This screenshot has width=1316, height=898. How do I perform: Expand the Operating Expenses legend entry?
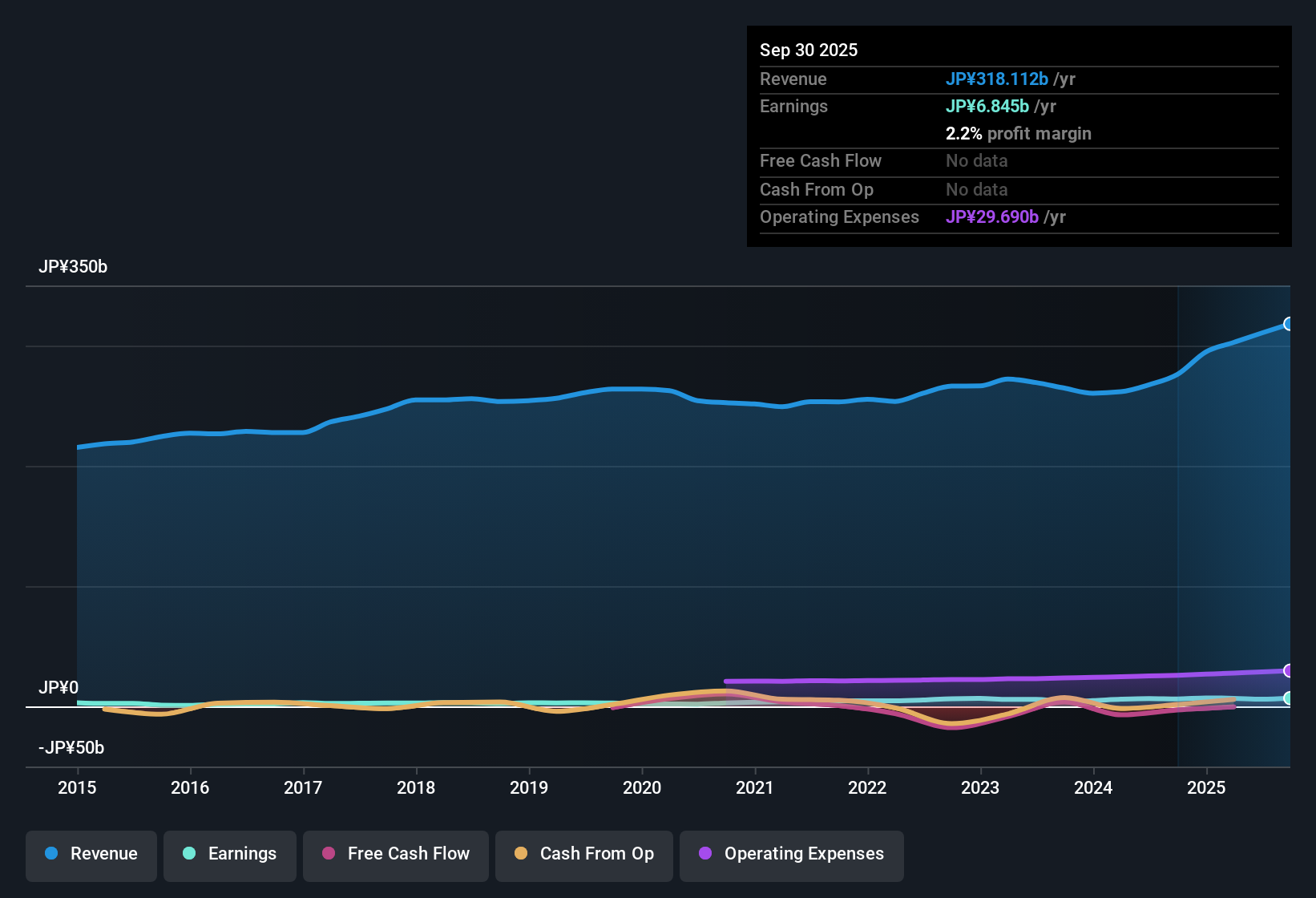click(791, 854)
